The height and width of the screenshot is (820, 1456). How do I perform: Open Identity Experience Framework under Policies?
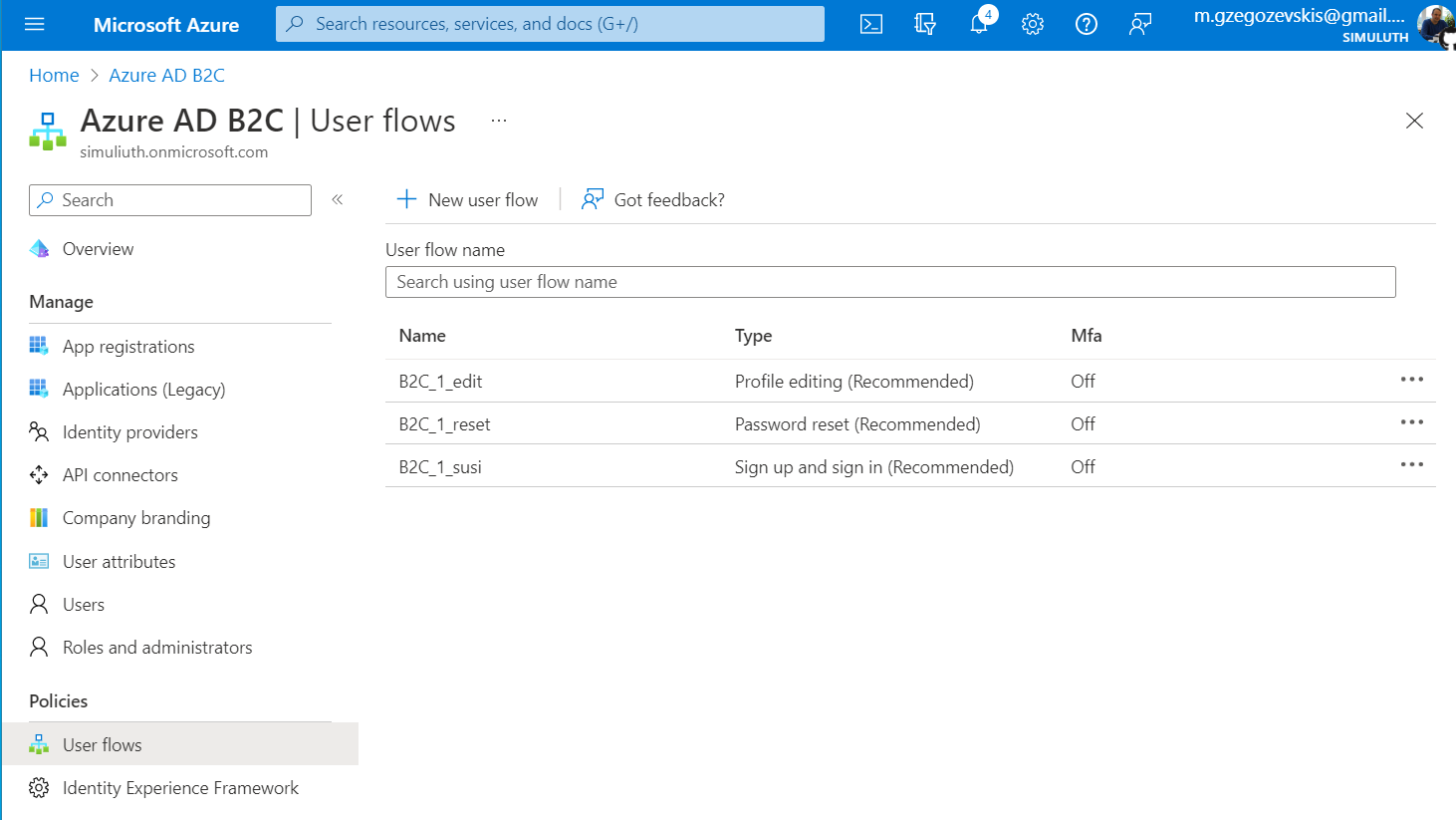(180, 787)
